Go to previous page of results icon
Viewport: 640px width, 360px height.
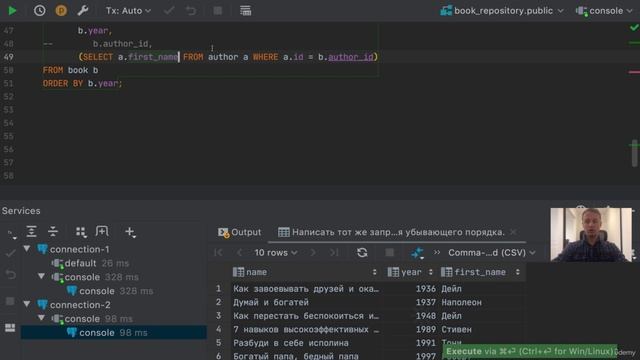pos(240,253)
